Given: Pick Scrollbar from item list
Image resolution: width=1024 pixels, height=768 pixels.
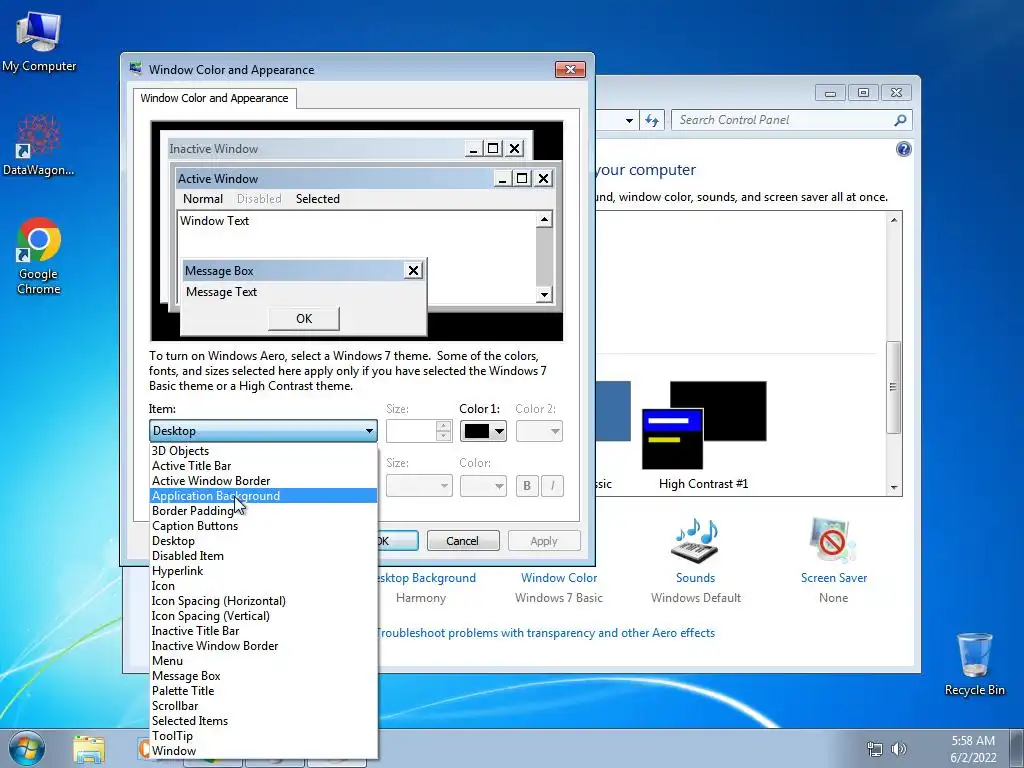Looking at the screenshot, I should click(263, 706).
